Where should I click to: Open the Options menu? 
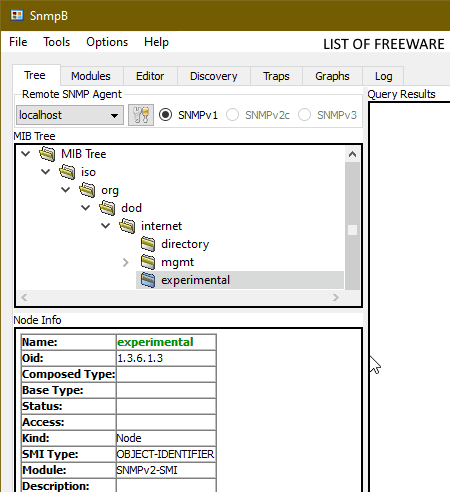point(107,42)
